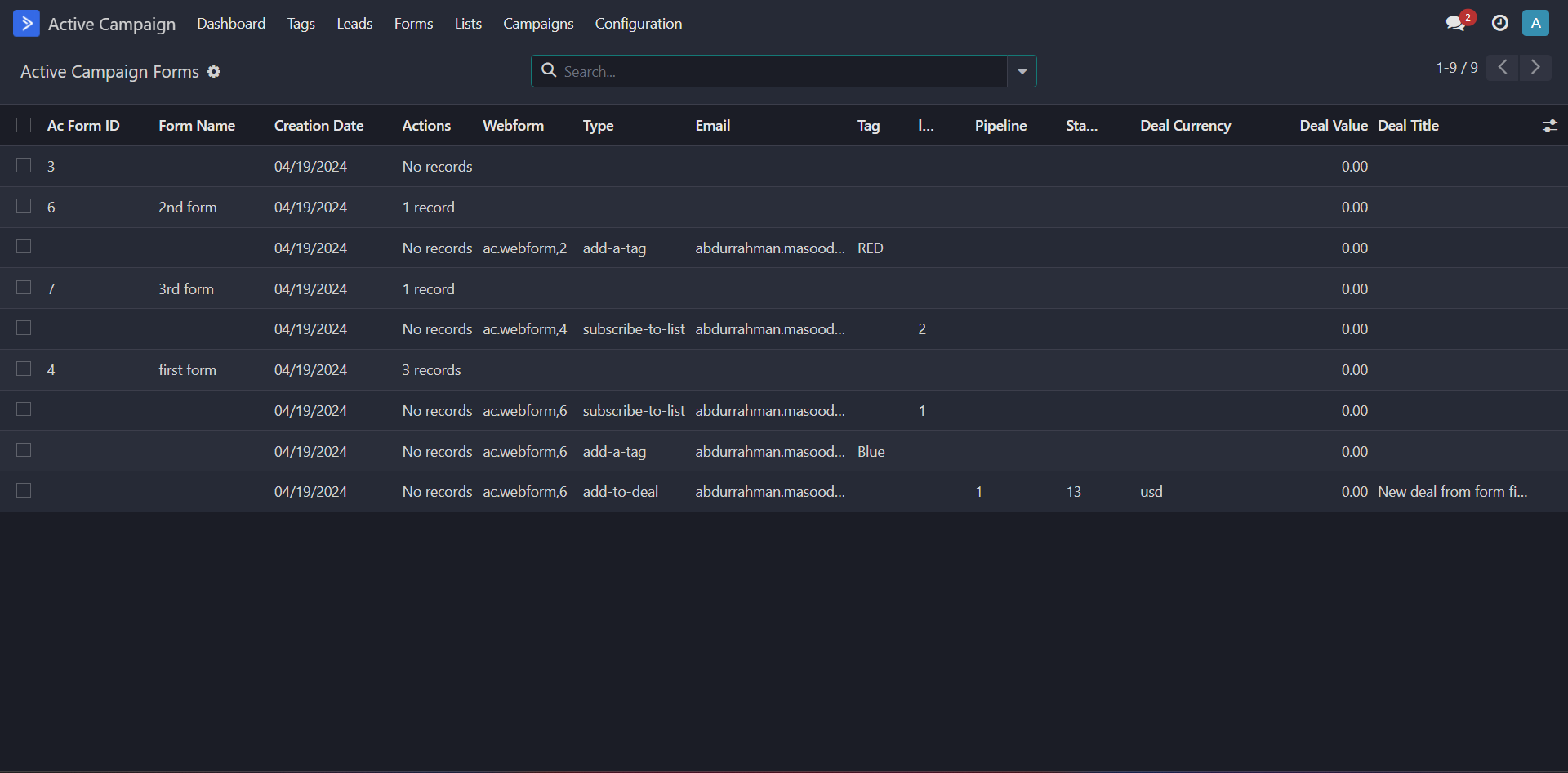Open the optional columns adjust icon
Viewport: 1568px width, 773px height.
click(x=1549, y=126)
